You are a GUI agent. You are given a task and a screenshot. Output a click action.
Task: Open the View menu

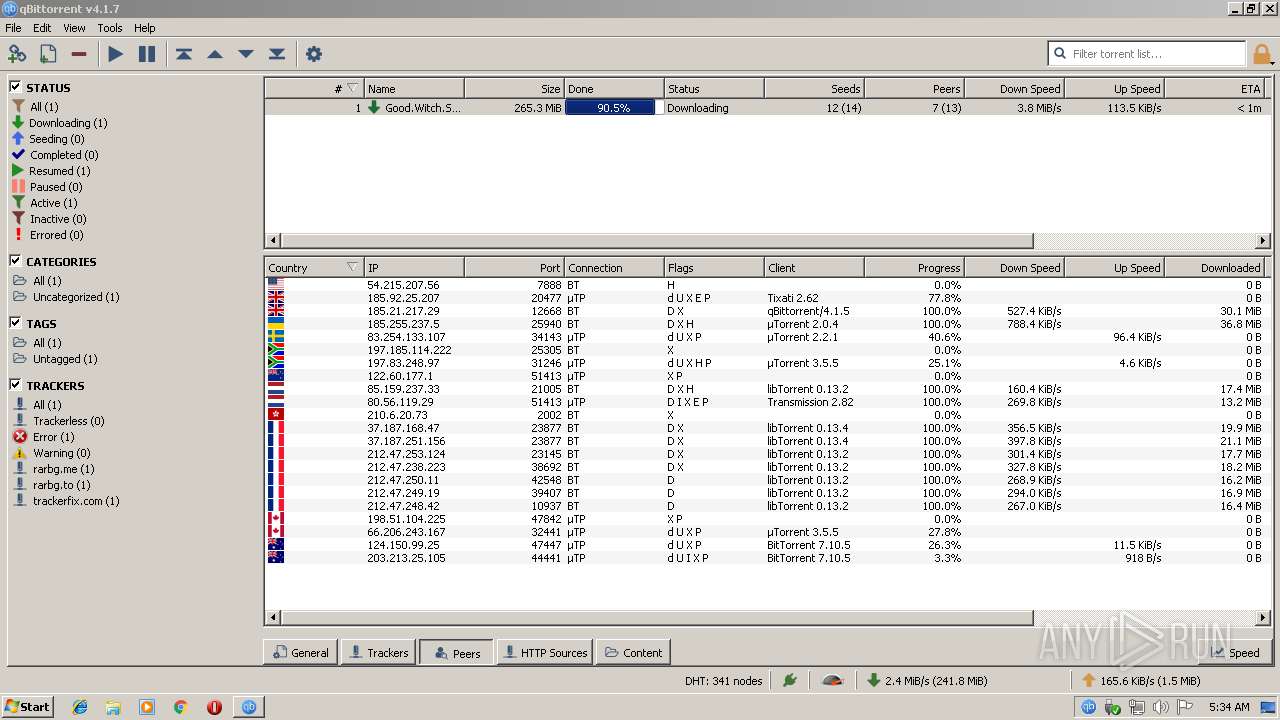tap(75, 28)
